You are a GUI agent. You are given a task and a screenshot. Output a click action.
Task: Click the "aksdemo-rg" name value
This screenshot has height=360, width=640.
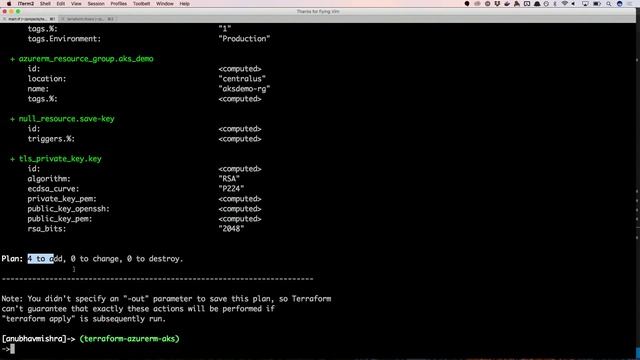(244, 89)
